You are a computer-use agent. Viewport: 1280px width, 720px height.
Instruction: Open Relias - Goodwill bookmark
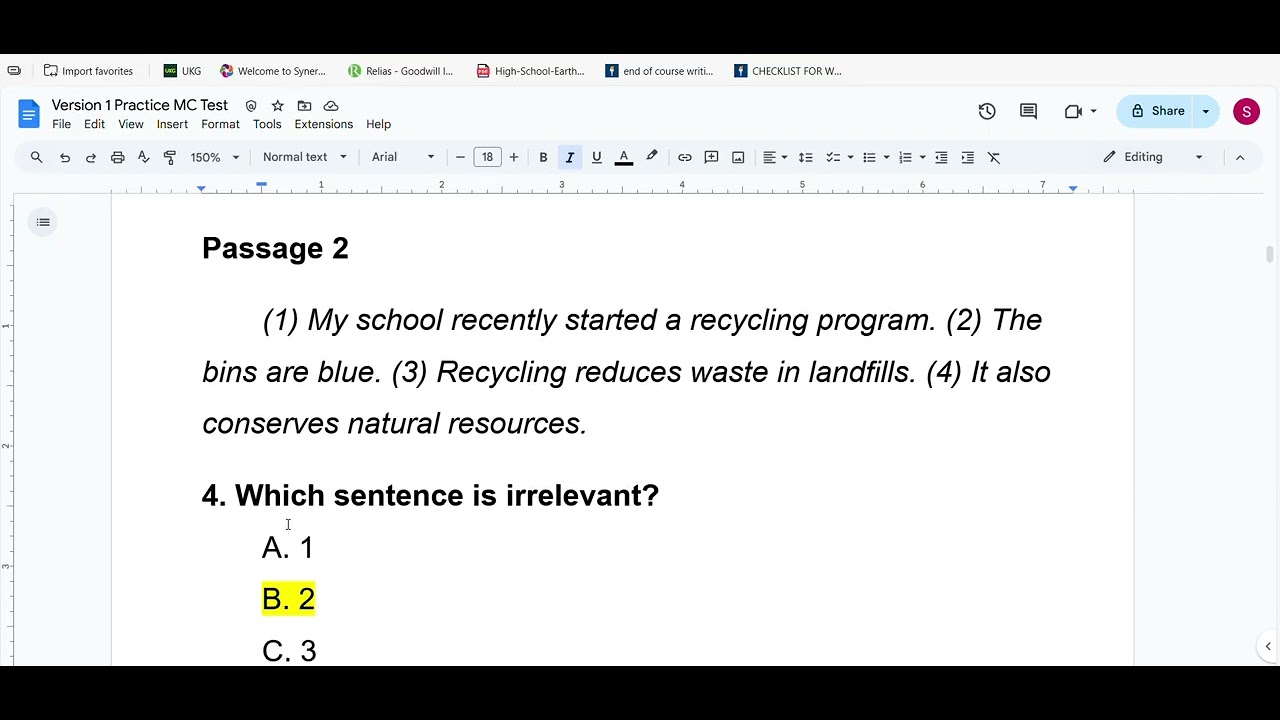point(401,71)
